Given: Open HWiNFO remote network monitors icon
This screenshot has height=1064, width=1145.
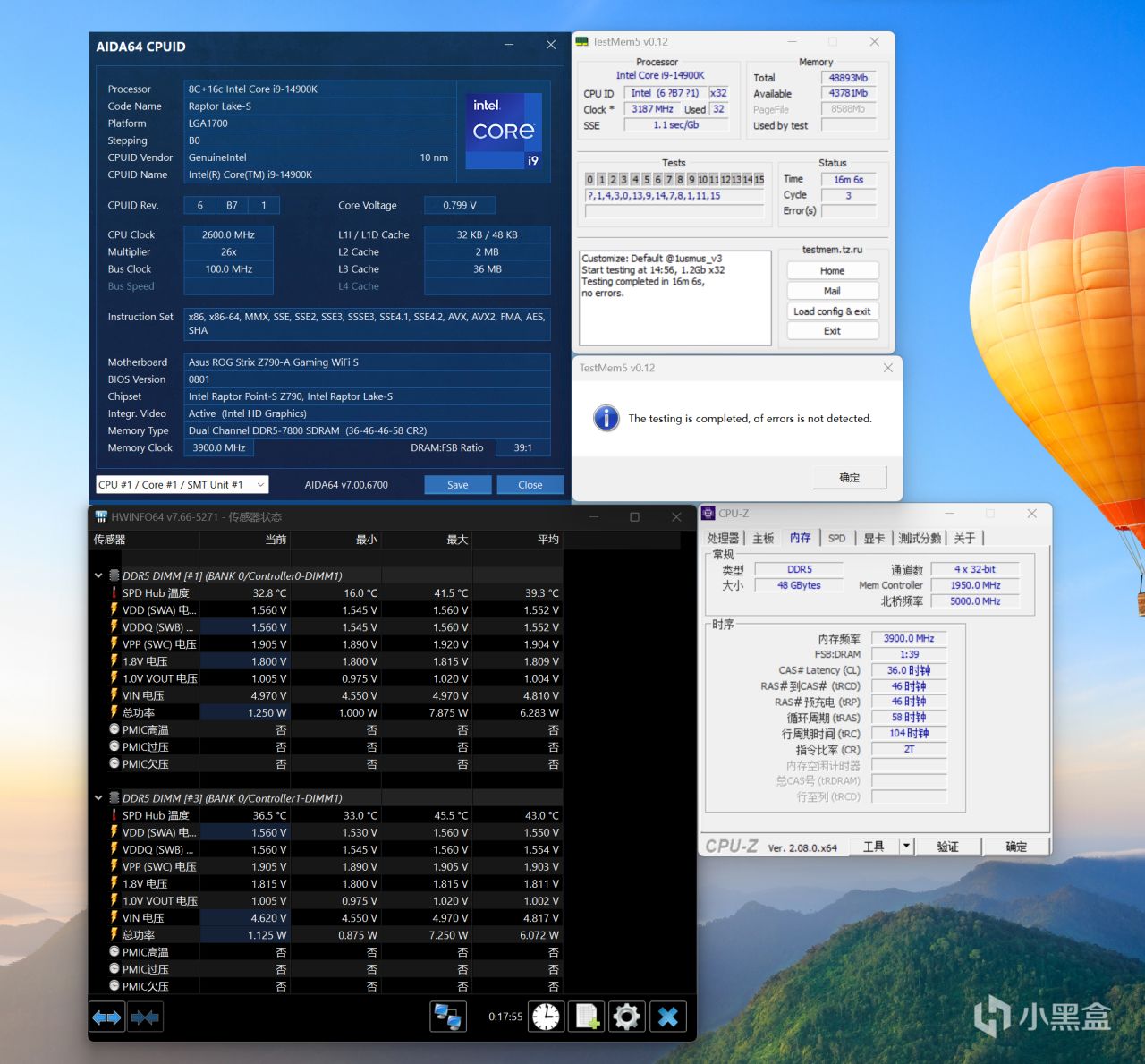Looking at the screenshot, I should [x=447, y=1017].
